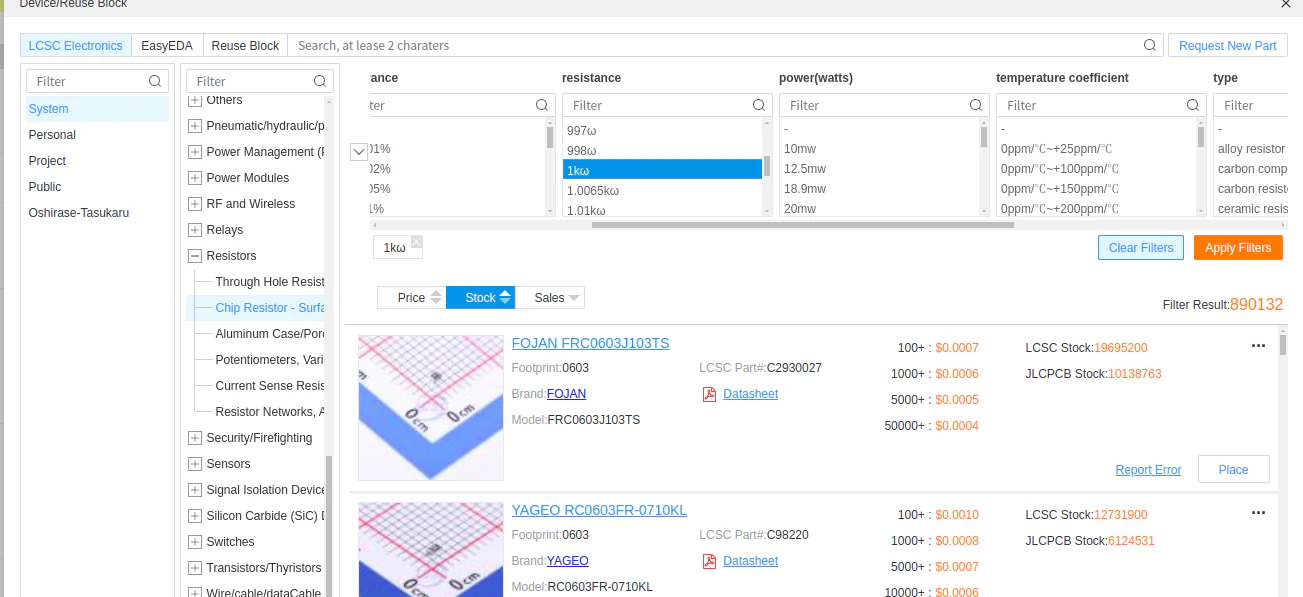Open YAGEO brand link
This screenshot has height=597, width=1303.
[567, 561]
